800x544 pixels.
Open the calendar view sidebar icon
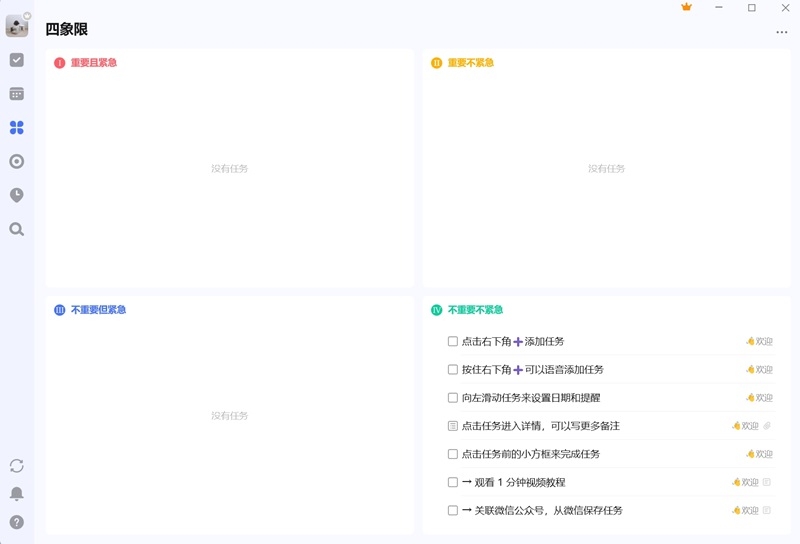[17, 94]
